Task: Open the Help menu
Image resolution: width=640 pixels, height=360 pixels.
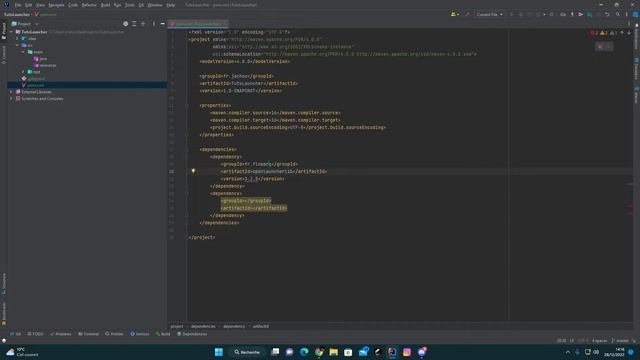Action: [171, 5]
